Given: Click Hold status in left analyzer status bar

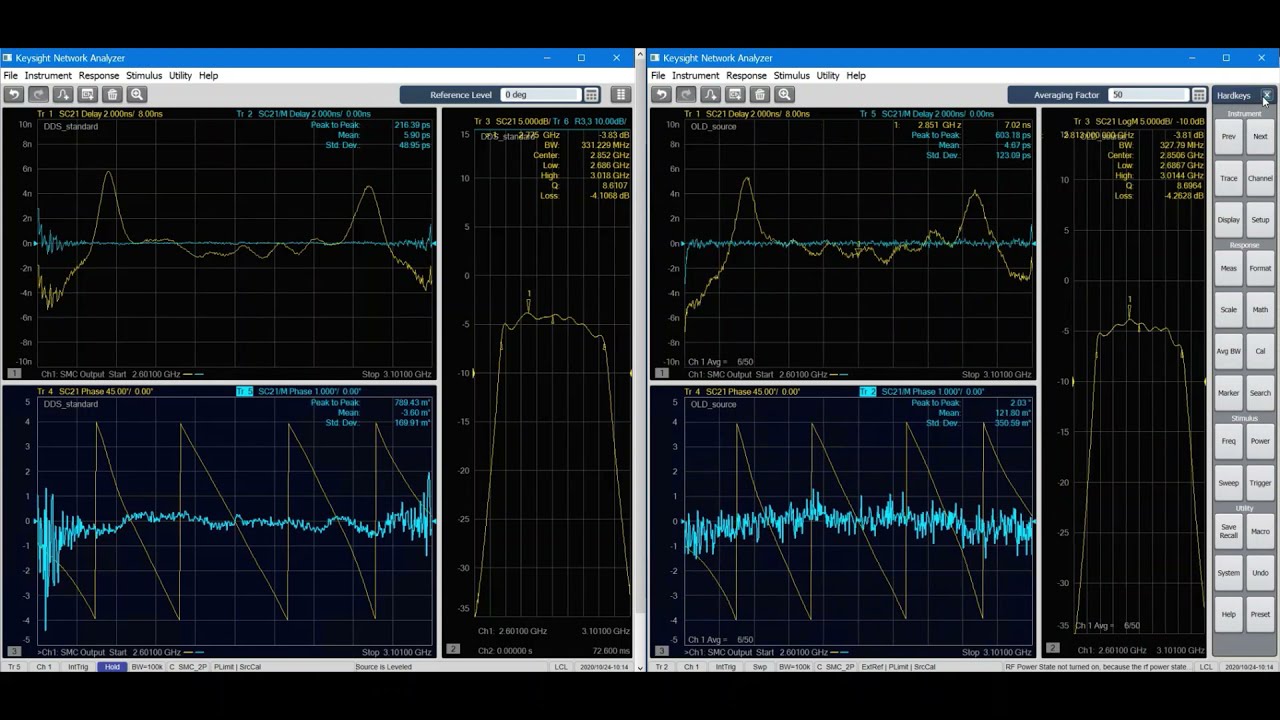Looking at the screenshot, I should (x=112, y=667).
